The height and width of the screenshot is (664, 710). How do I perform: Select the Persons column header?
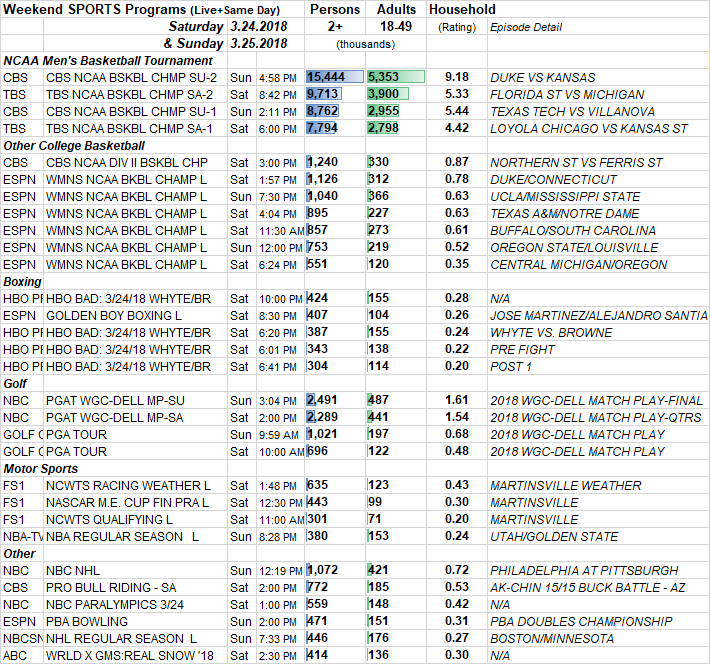(x=335, y=10)
